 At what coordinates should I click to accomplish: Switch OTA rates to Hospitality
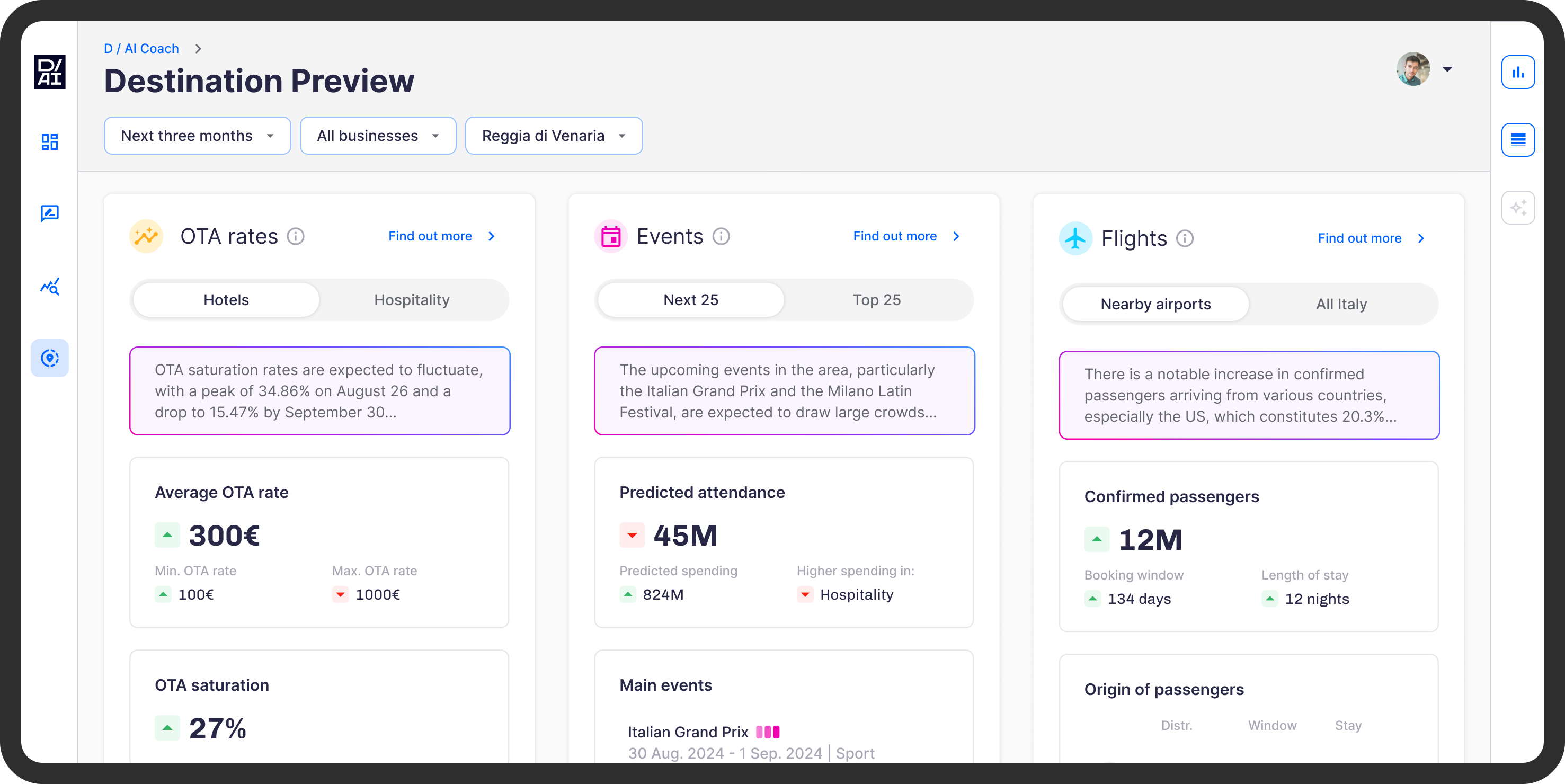(411, 300)
